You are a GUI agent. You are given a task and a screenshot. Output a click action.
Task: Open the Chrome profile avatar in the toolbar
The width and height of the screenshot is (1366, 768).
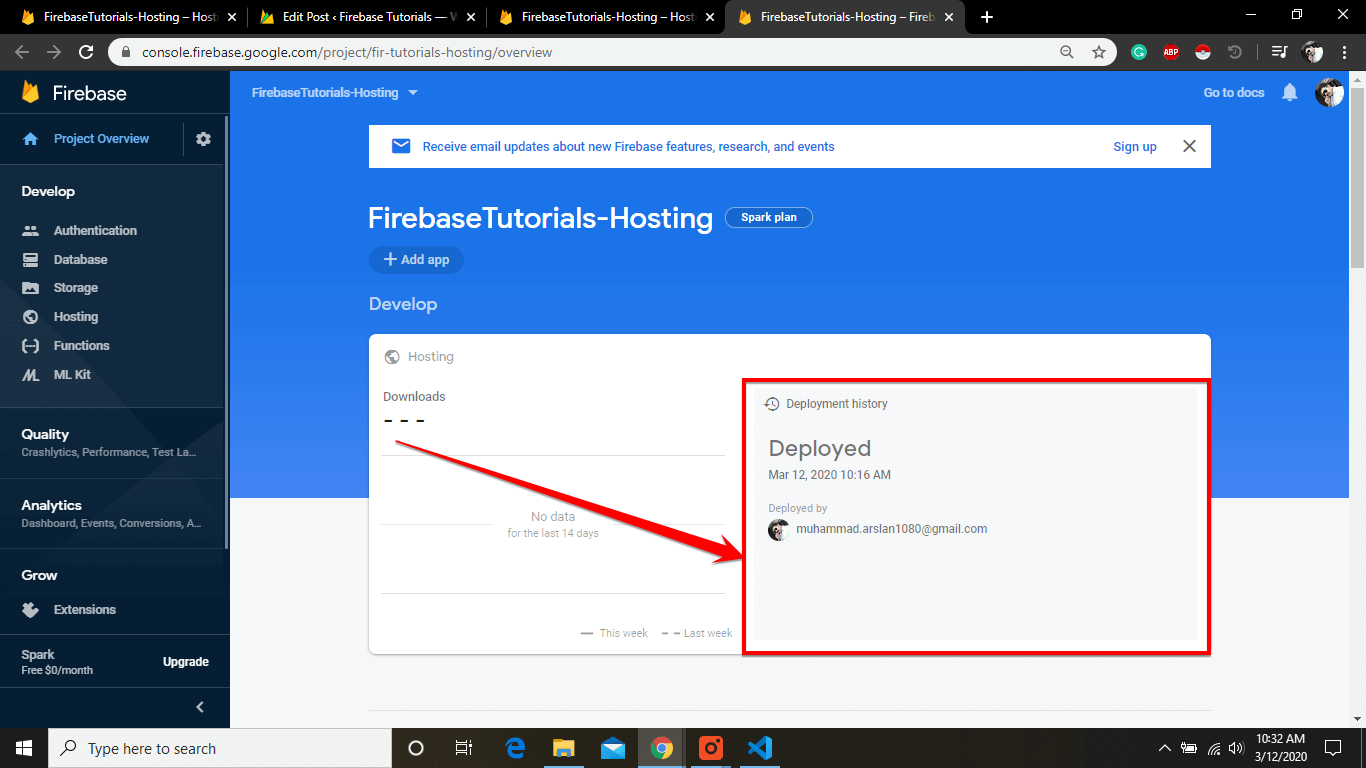click(1313, 52)
